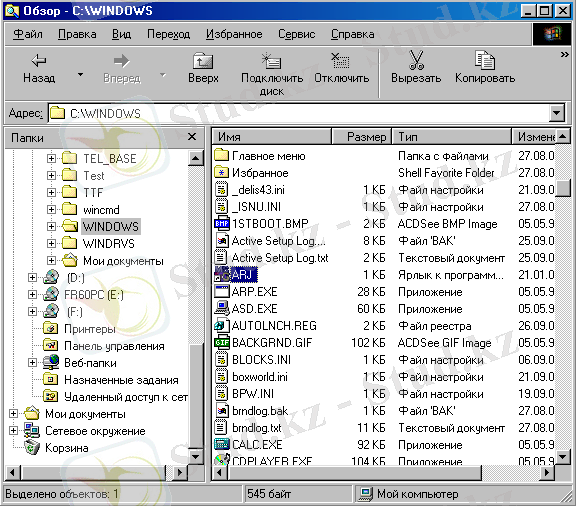The image size is (576, 506).
Task: Select the brndlog.bak file icon
Action: point(222,410)
